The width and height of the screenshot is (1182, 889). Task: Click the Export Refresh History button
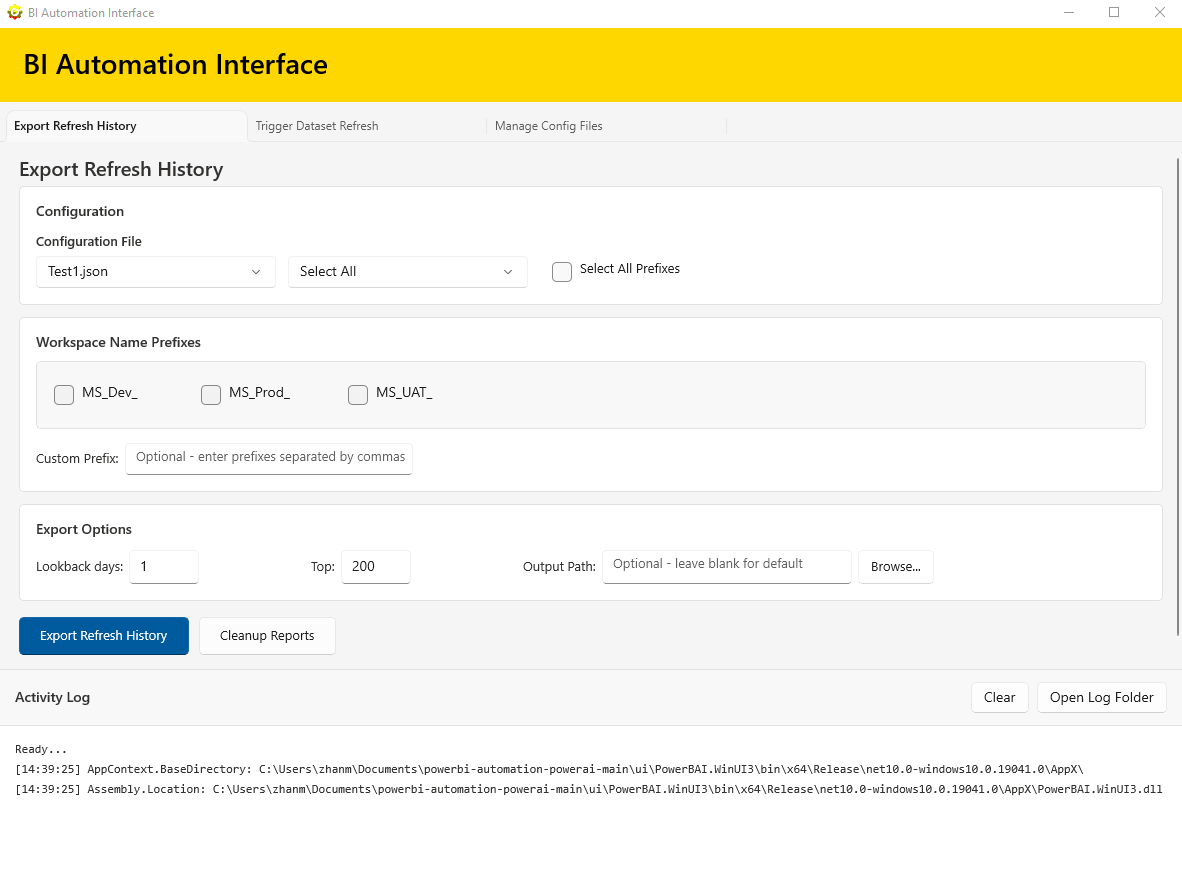coord(103,635)
